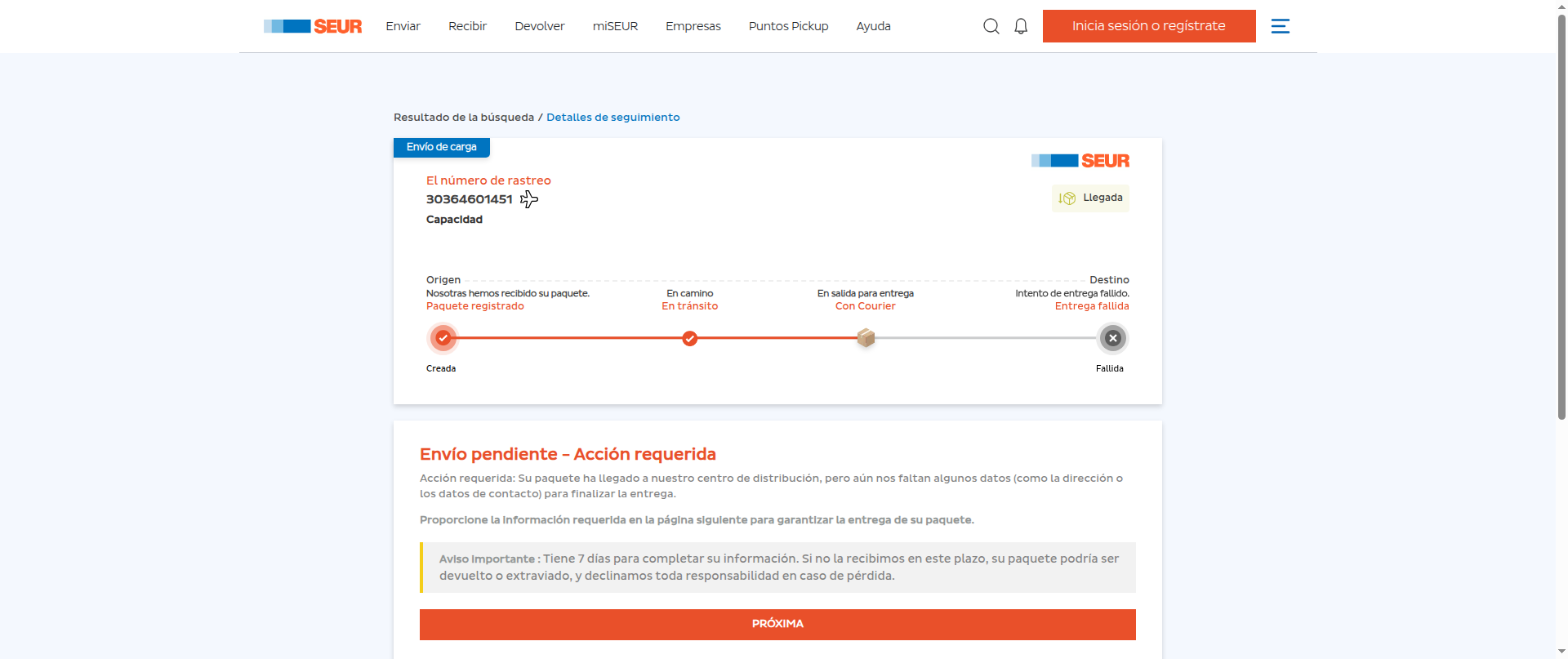Click the package icon in the Llegada badge
Viewport: 1568px width, 659px height.
1067,198
